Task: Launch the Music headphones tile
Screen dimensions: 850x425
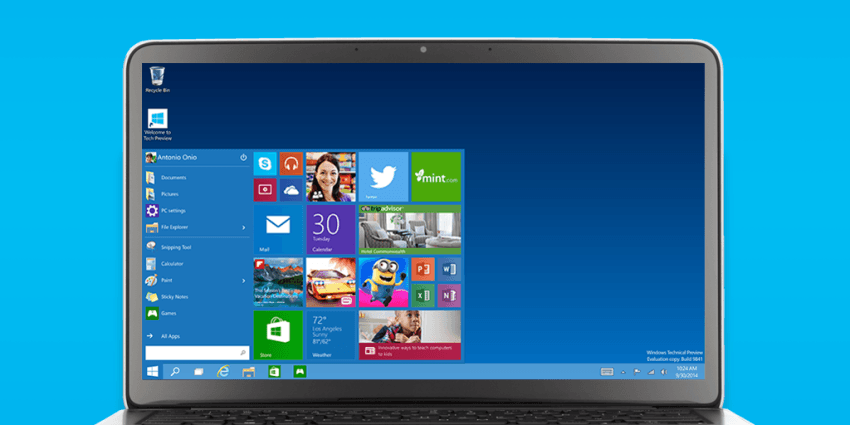Action: (x=291, y=164)
